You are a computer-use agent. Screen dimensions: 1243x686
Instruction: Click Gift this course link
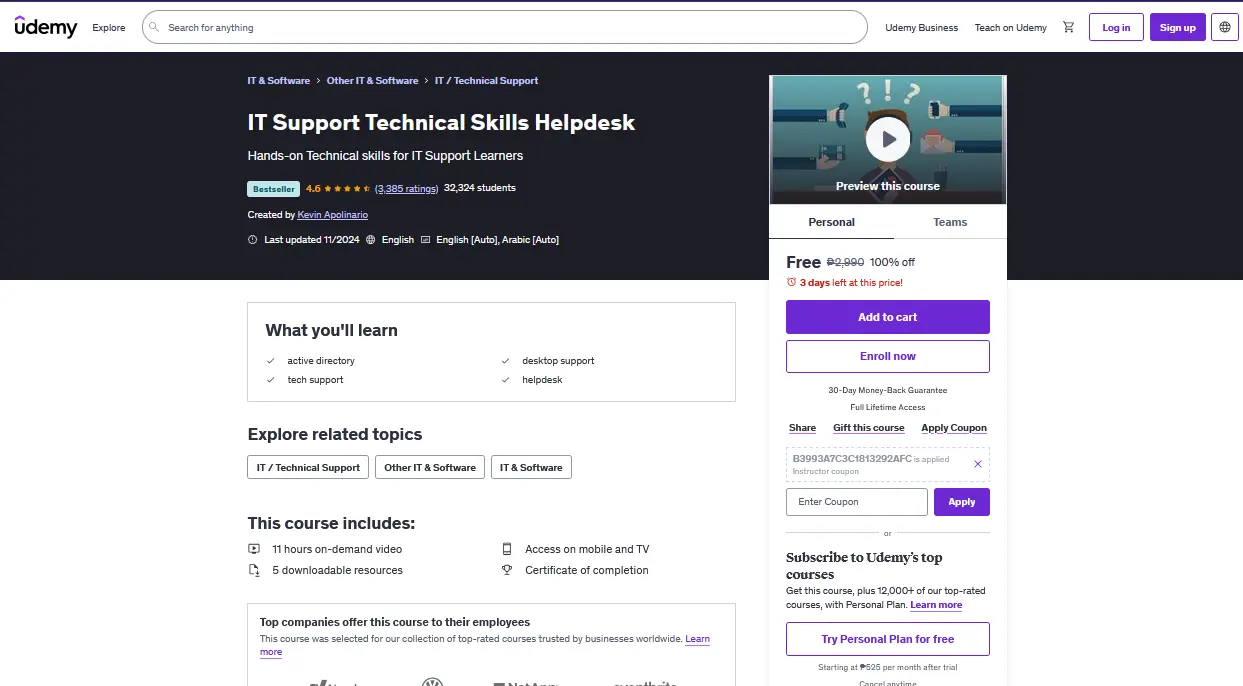869,428
